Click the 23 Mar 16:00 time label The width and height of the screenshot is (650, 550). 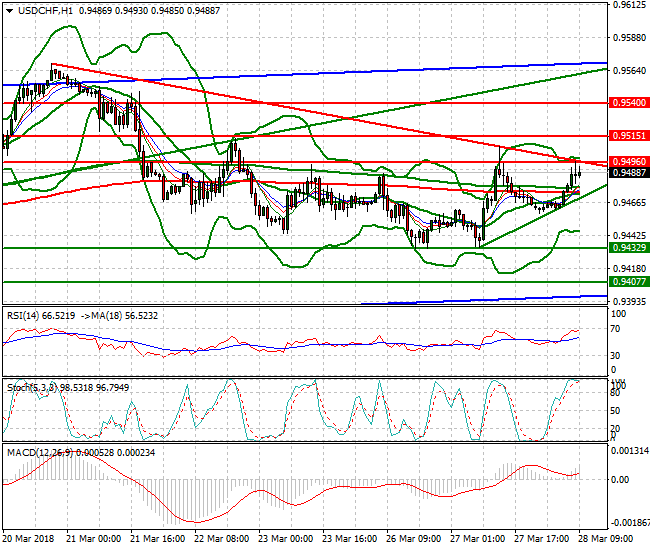coord(349,539)
